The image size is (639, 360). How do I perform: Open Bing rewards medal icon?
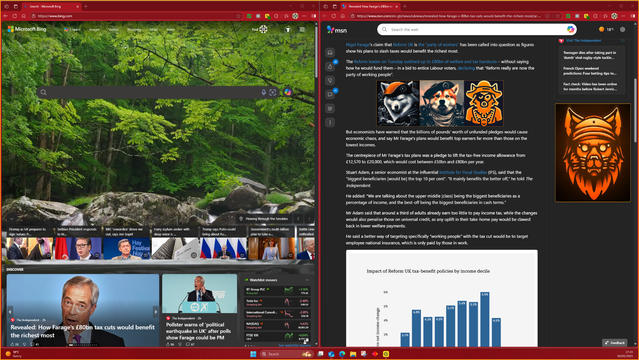tap(288, 29)
